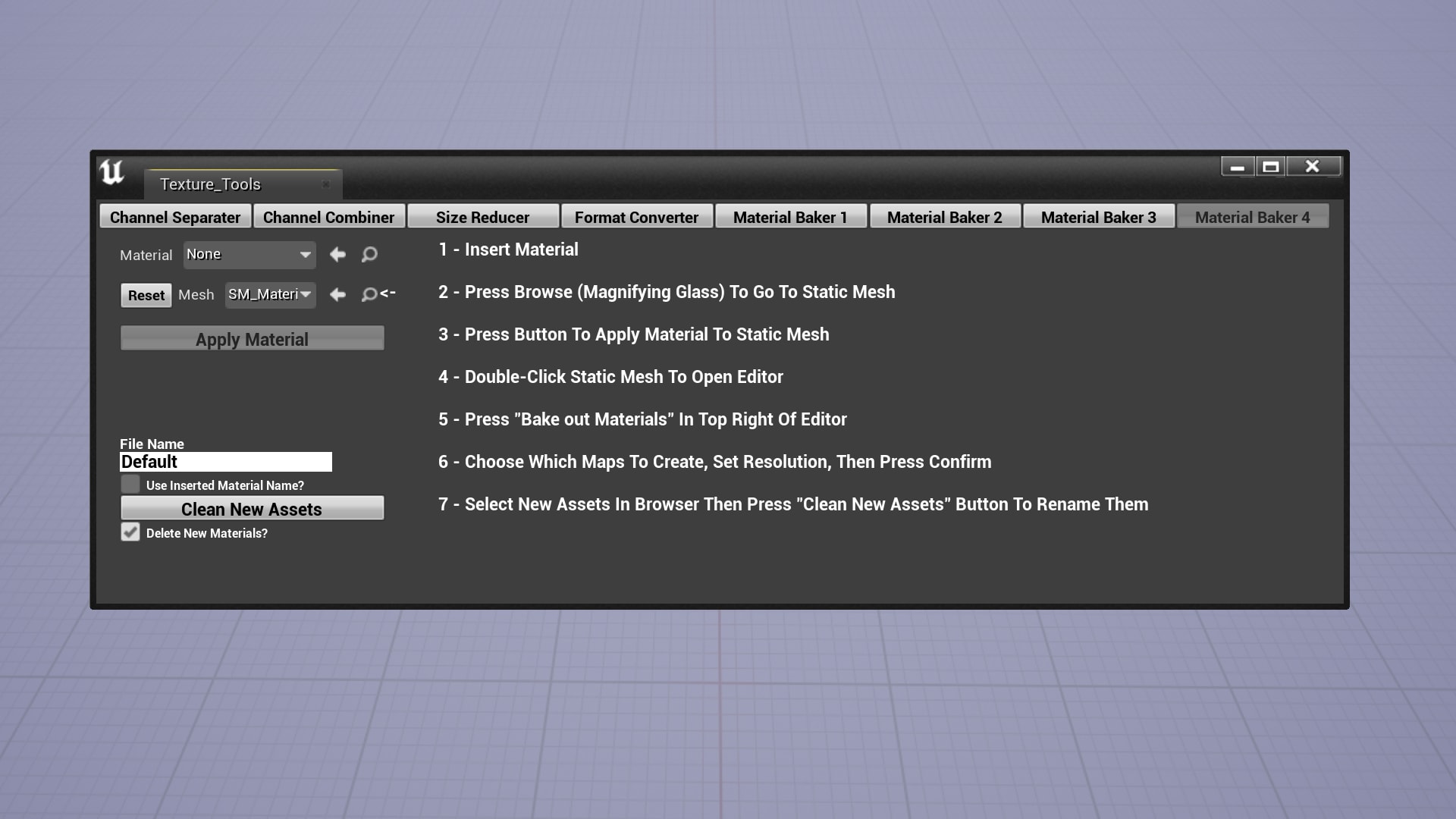Screen dimensions: 1456x819
Task: Click the minimize window icon
Action: [1238, 166]
